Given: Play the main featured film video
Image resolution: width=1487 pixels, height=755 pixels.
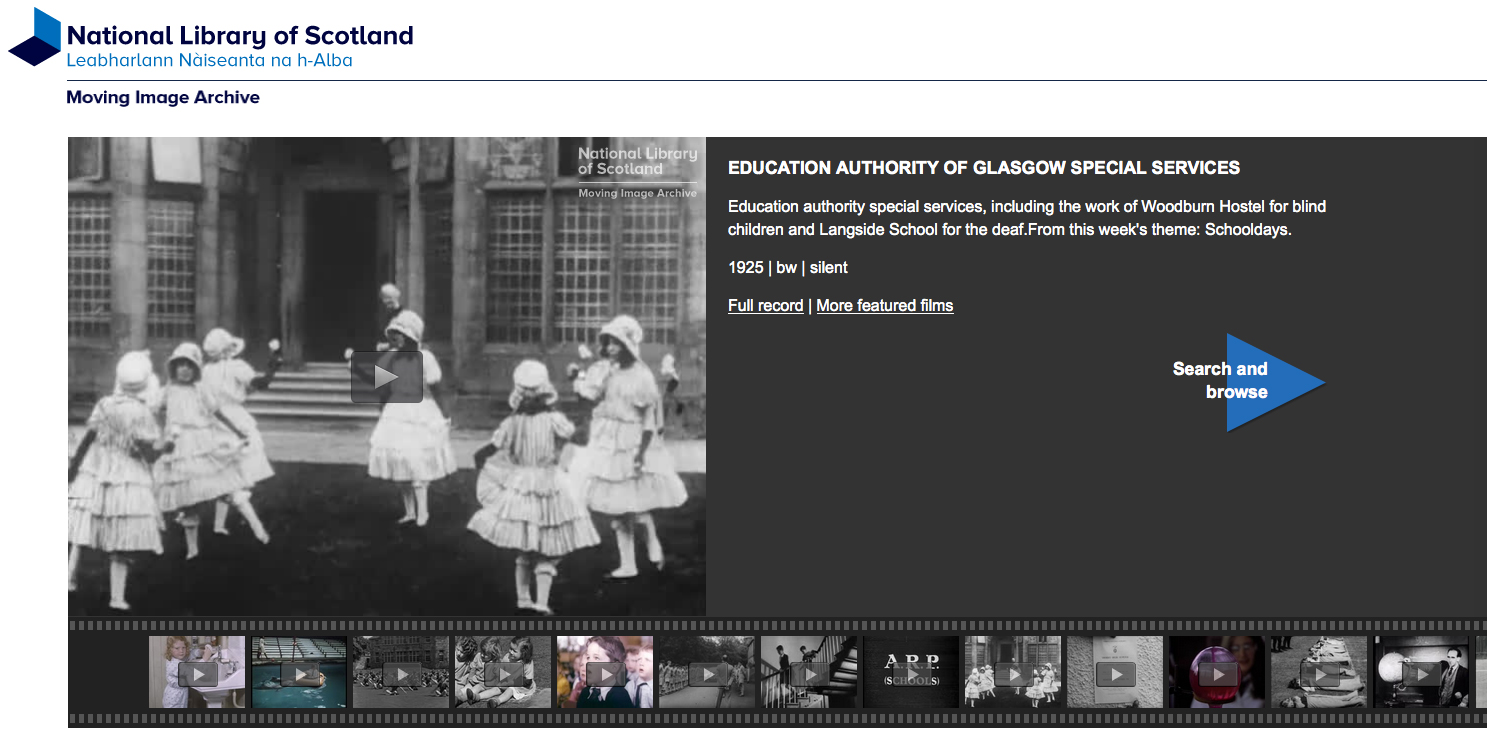Looking at the screenshot, I should pos(386,377).
